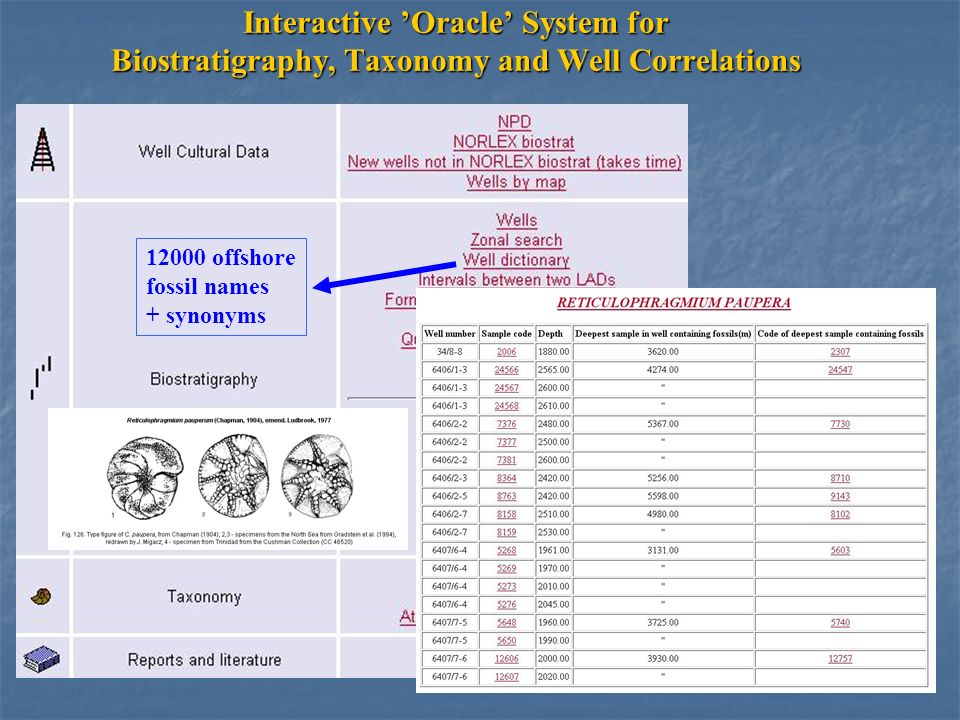Open sample code 8364 link
The height and width of the screenshot is (720, 960).
(506, 478)
